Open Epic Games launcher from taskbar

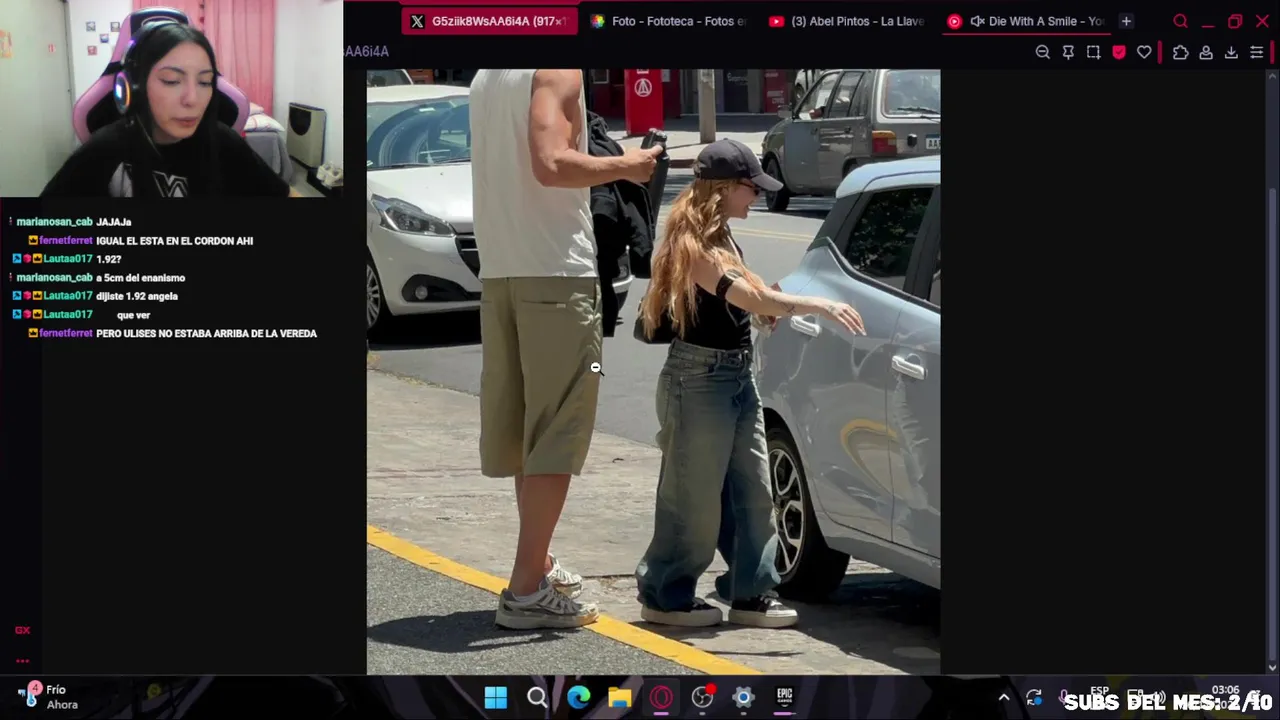click(x=785, y=697)
